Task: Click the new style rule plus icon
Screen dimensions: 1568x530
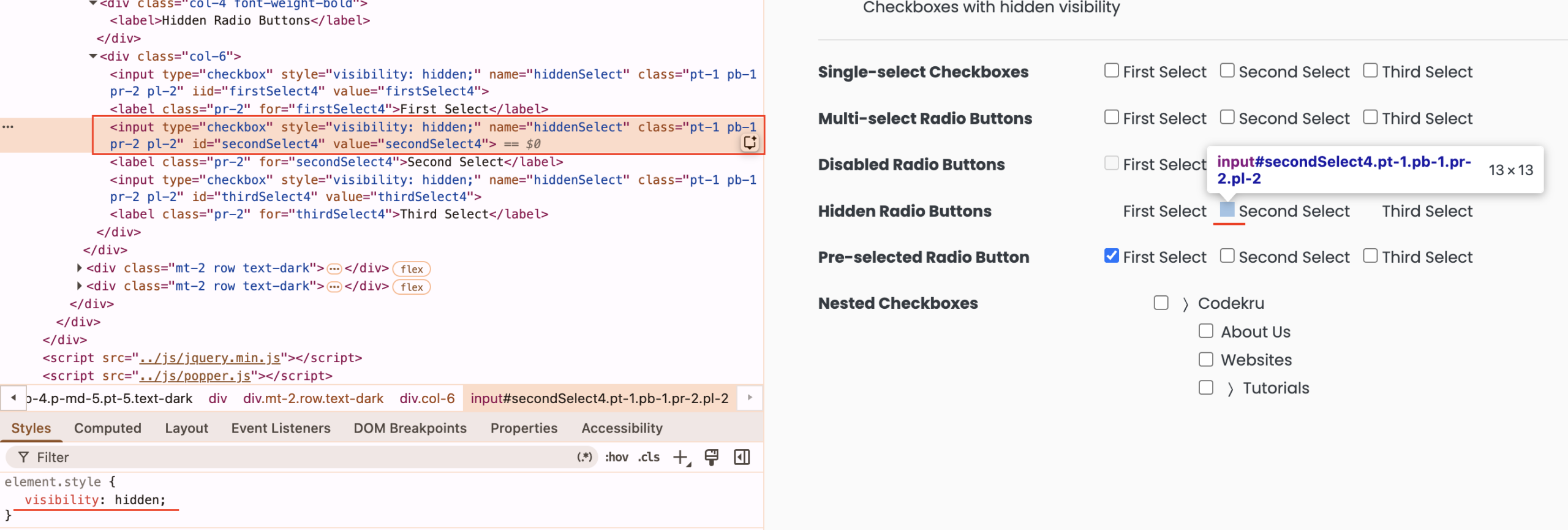Action: pos(681,458)
